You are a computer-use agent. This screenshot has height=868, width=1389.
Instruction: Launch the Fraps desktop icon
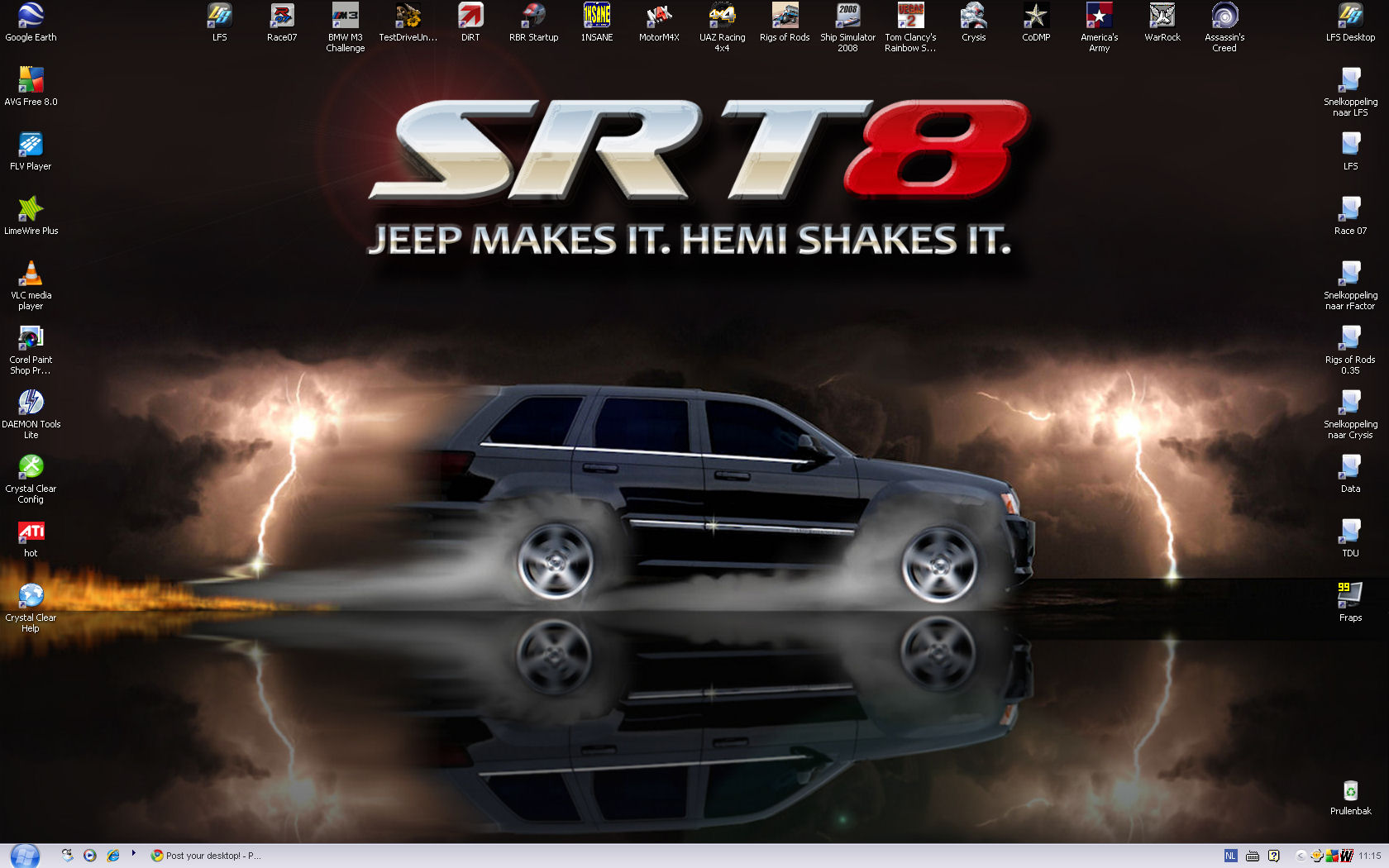1350,603
